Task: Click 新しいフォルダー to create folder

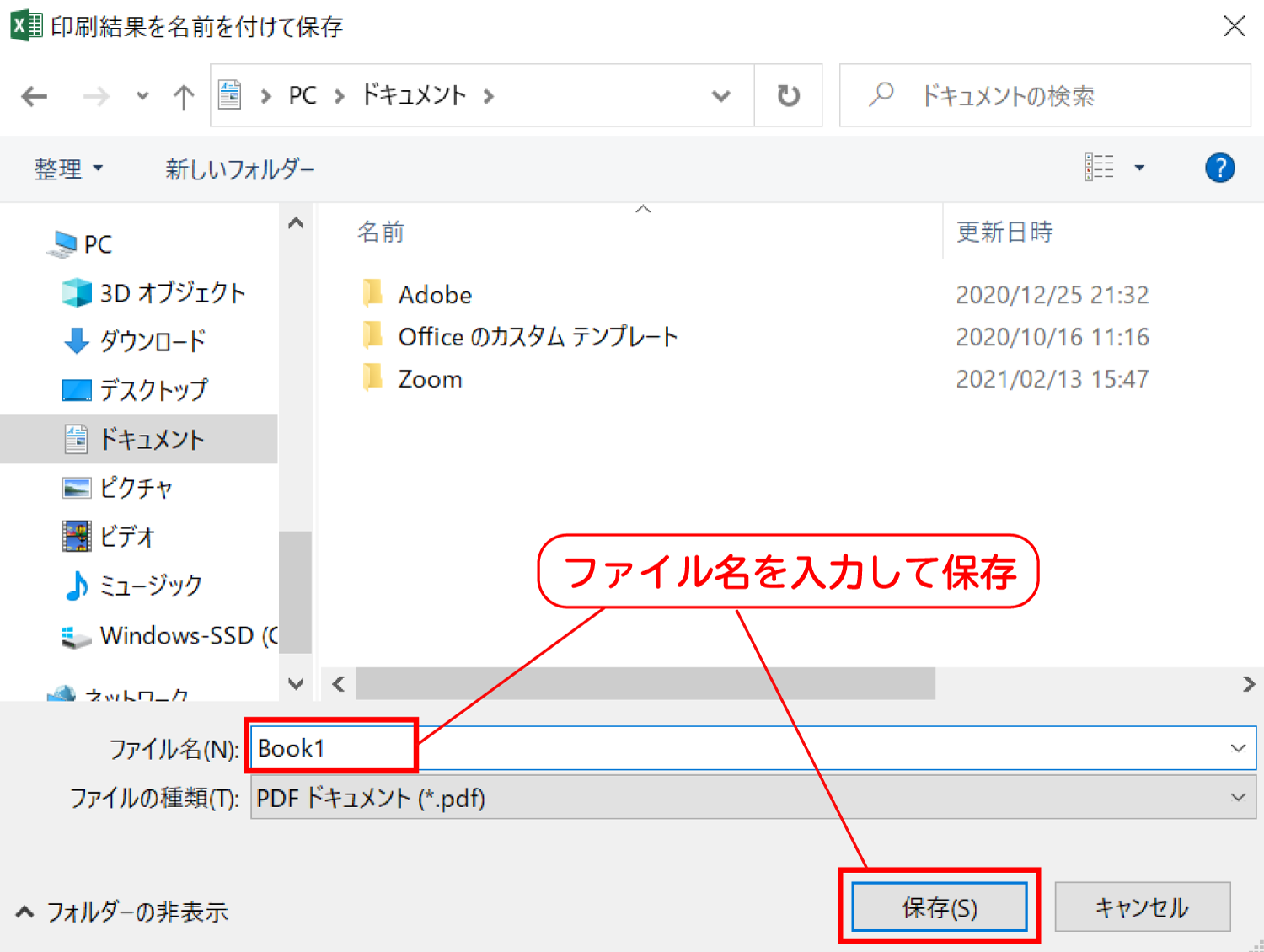Action: (x=239, y=169)
